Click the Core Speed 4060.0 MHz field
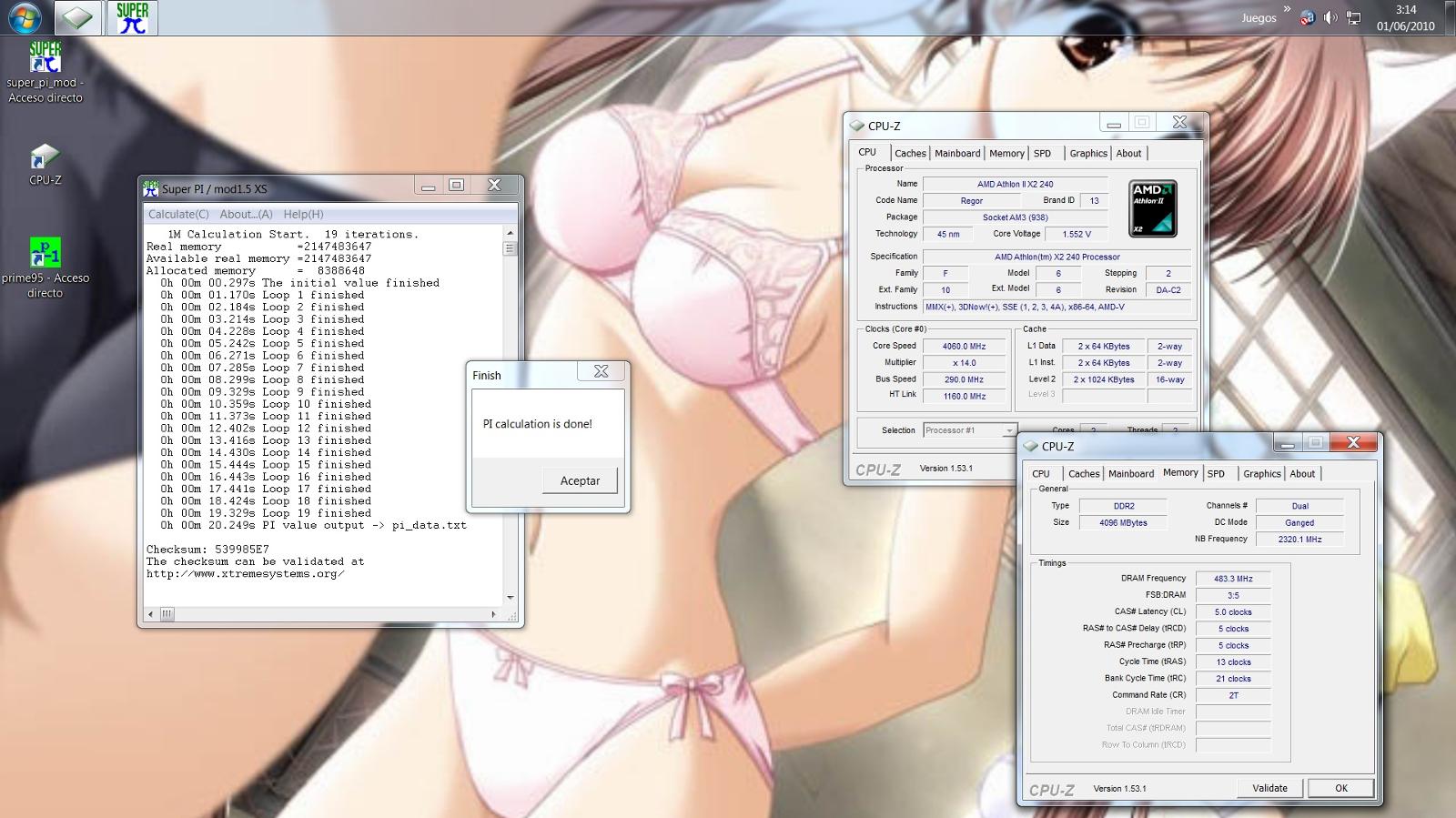 (x=965, y=346)
